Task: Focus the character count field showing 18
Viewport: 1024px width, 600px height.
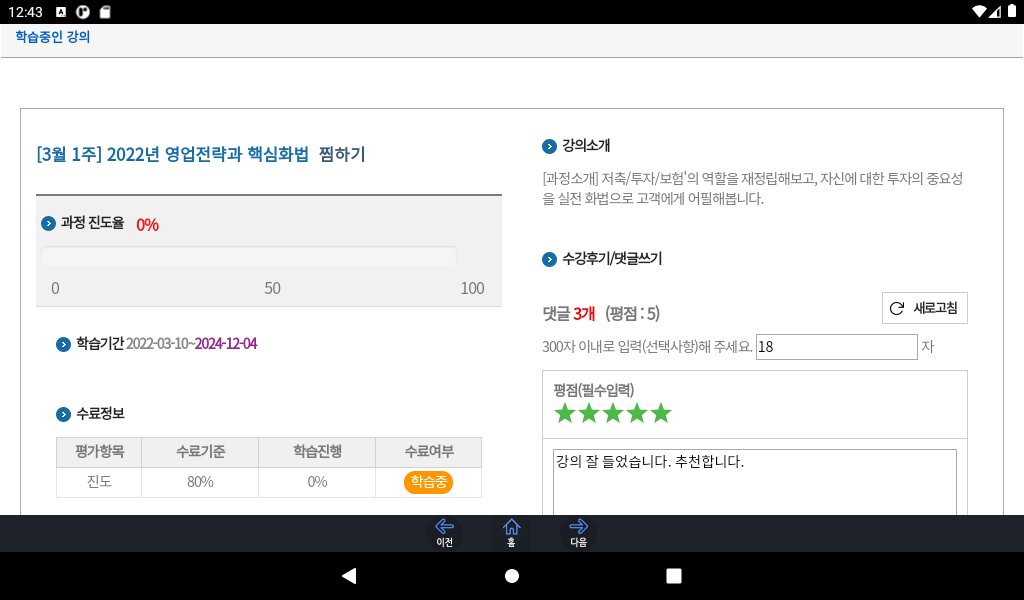Action: point(837,347)
